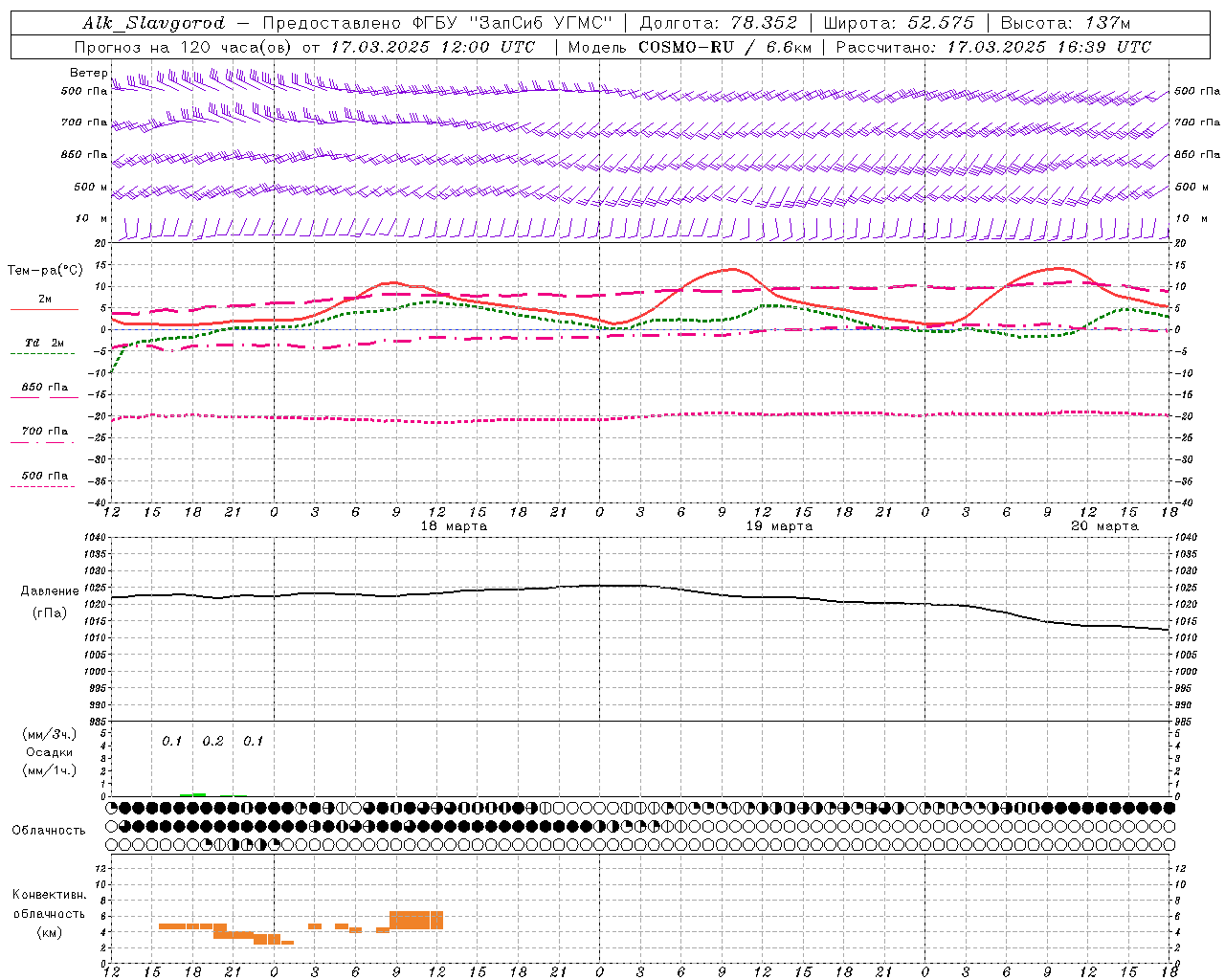1225x980 pixels.
Task: Click the tallest orange convective cloud bar
Action: pyautogui.click(x=416, y=920)
